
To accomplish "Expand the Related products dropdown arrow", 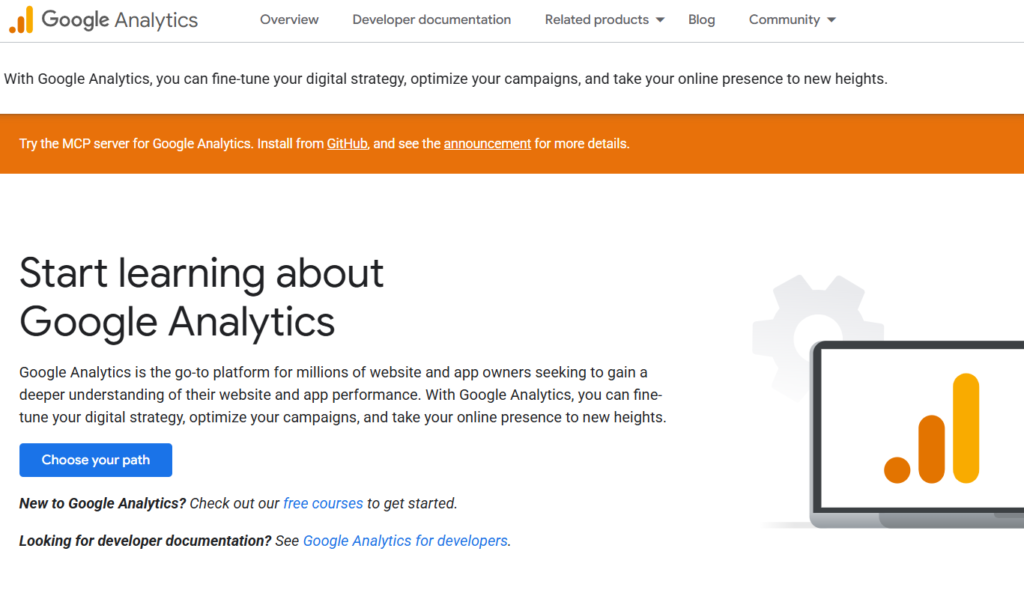I will tap(660, 20).
